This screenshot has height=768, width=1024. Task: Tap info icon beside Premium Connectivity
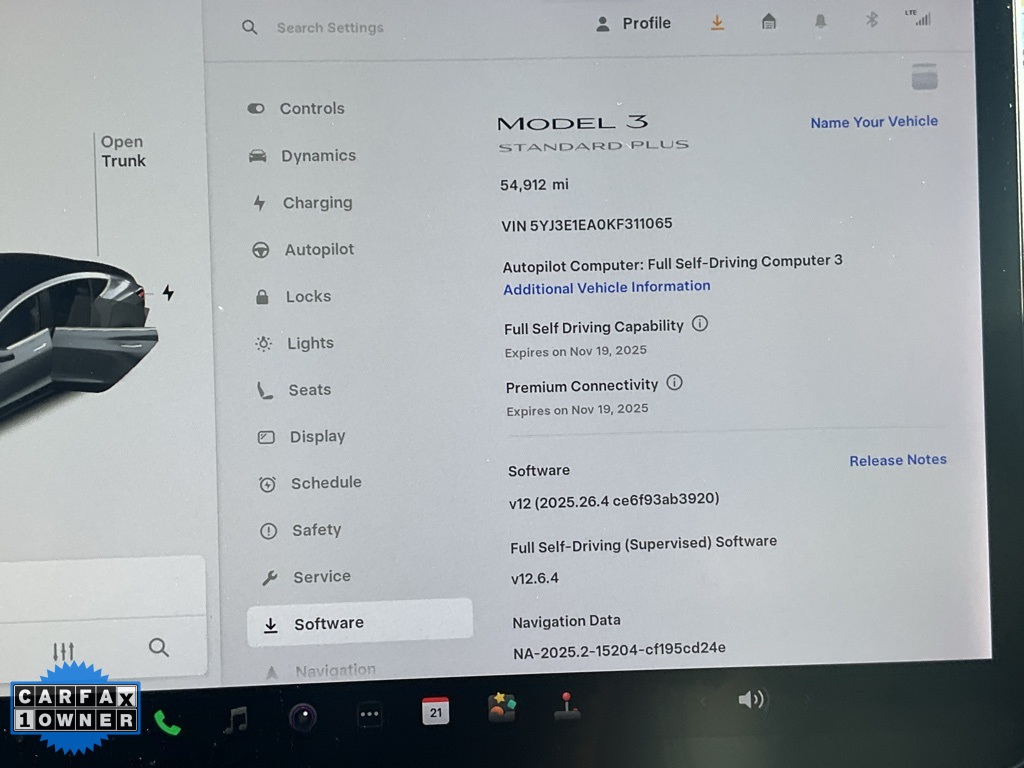[x=675, y=383]
